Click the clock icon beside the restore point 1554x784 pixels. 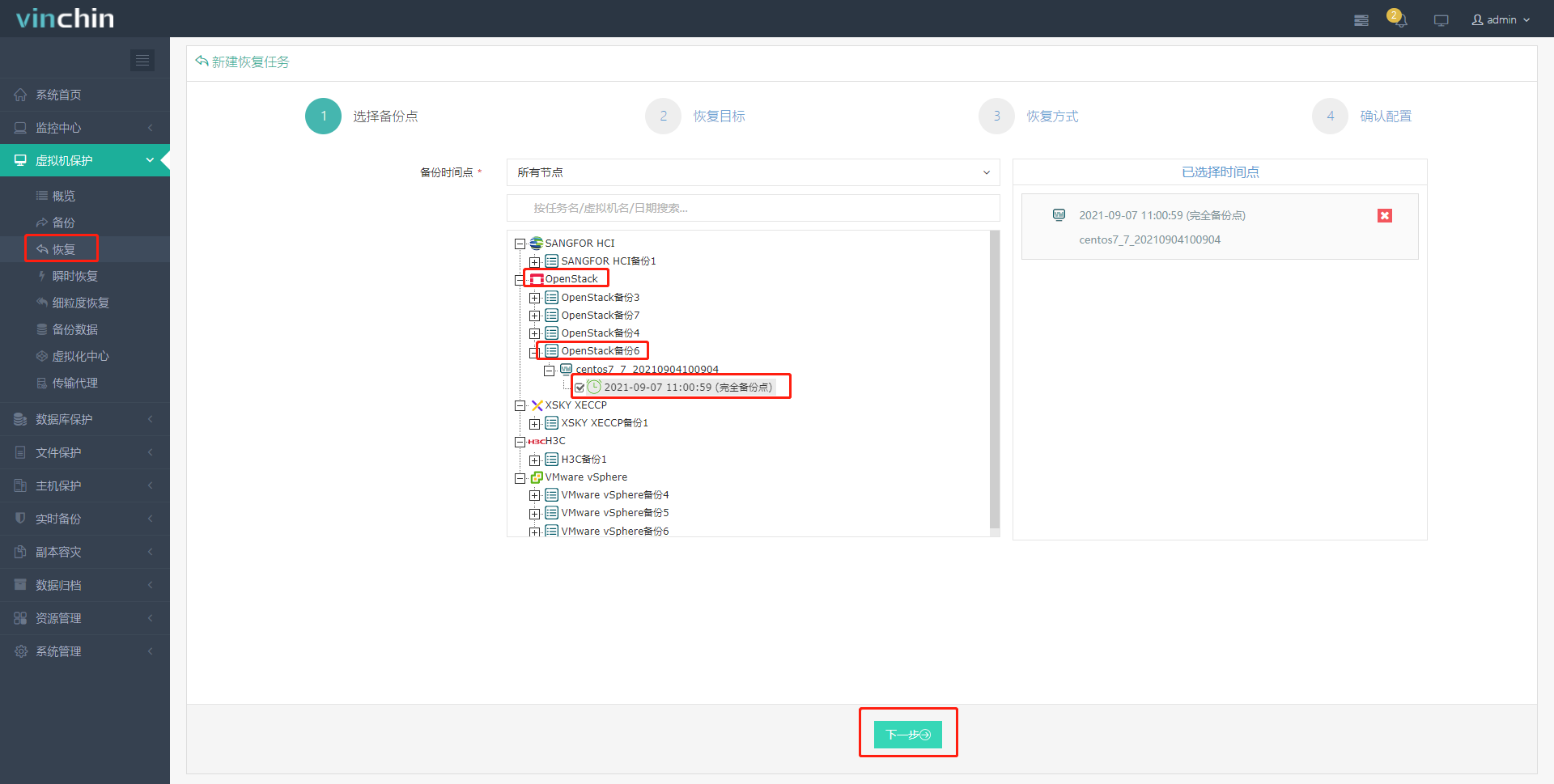[594, 387]
